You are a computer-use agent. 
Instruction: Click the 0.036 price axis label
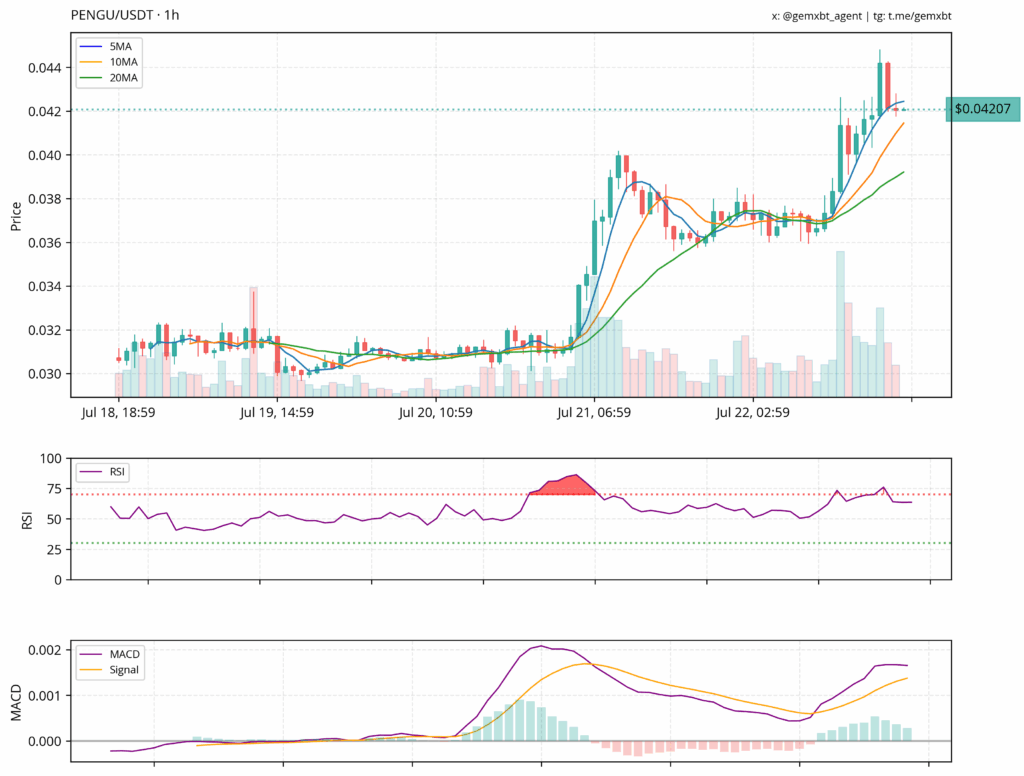click(x=44, y=243)
